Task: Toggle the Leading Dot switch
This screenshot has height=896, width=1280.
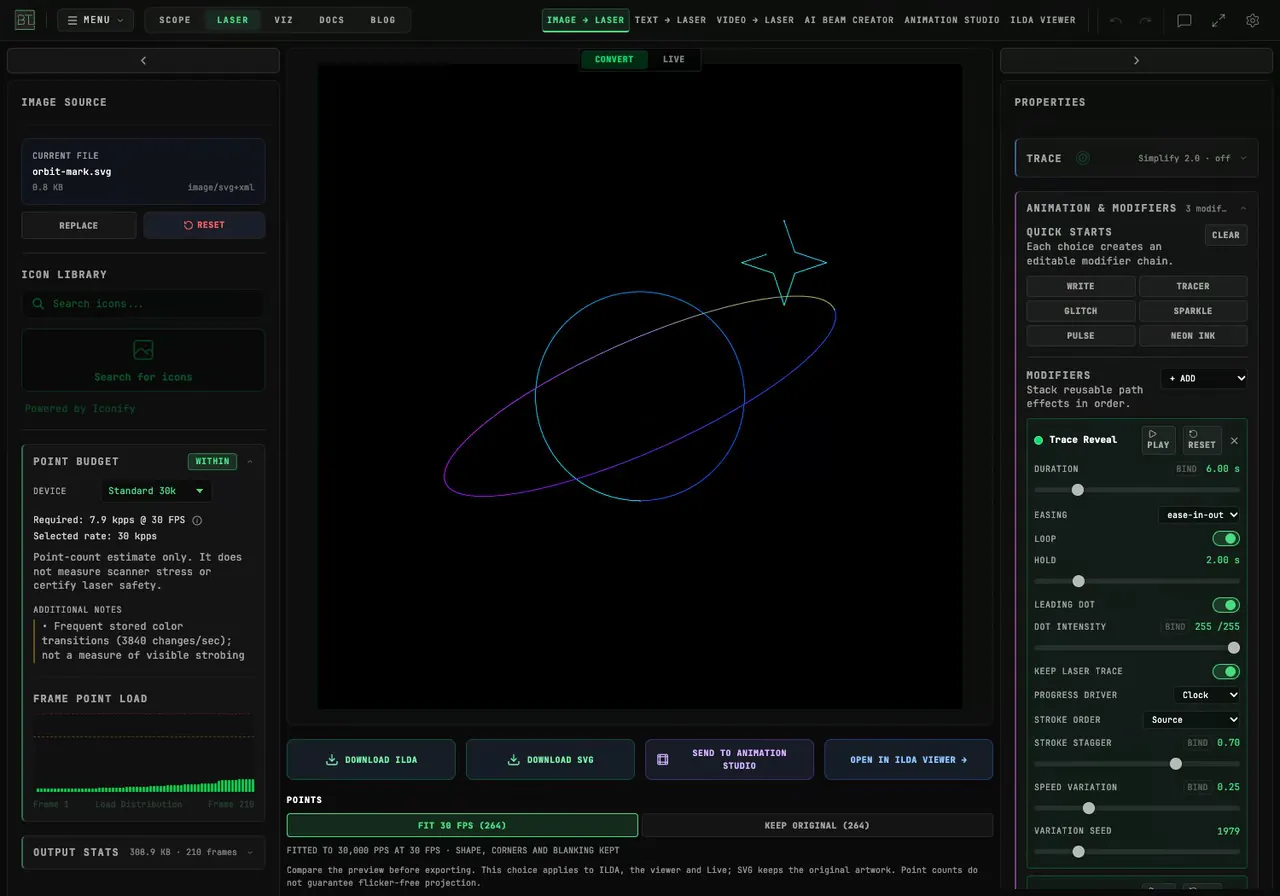Action: (1226, 605)
